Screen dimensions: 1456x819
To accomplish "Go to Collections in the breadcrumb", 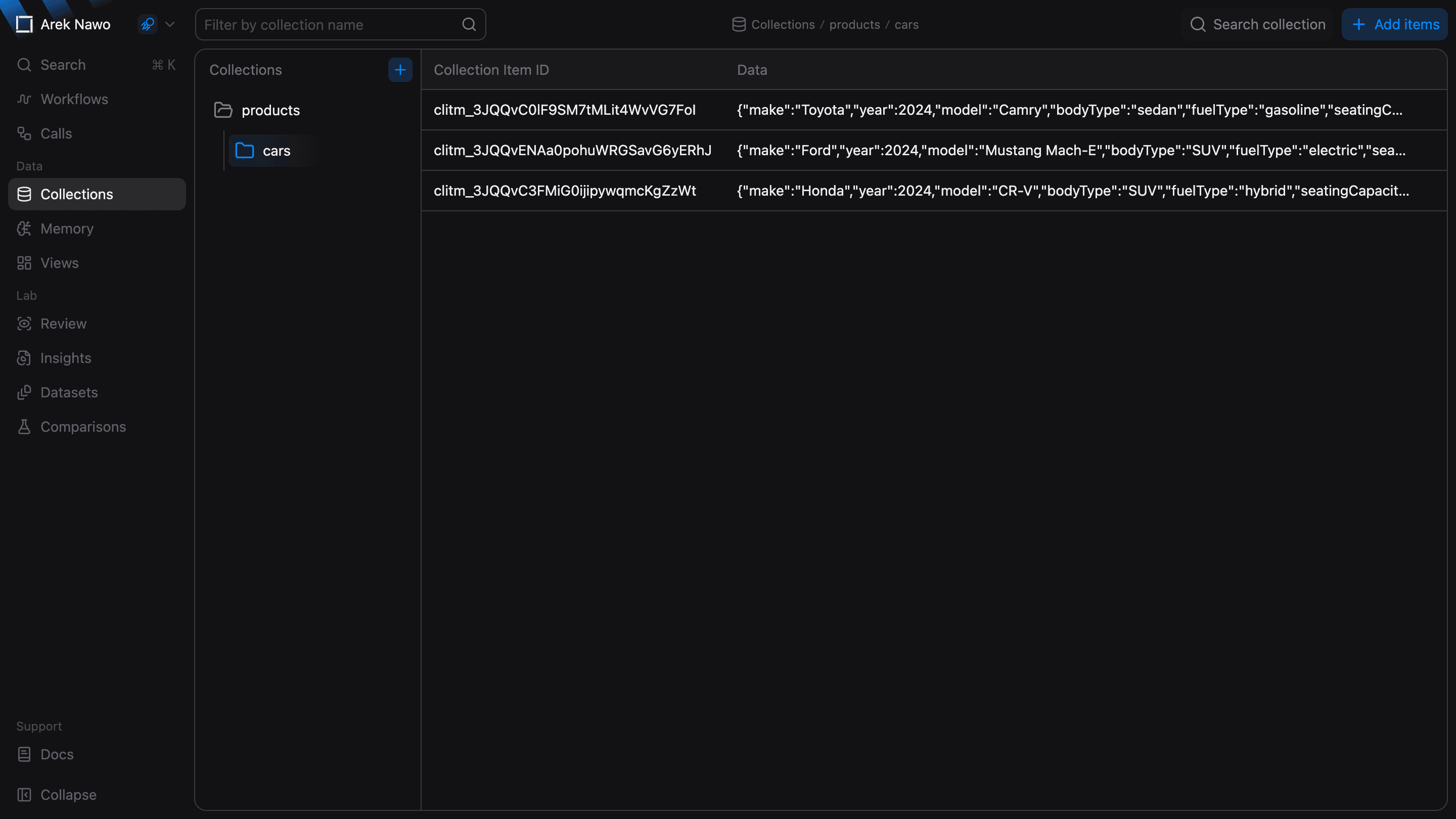I will click(783, 24).
